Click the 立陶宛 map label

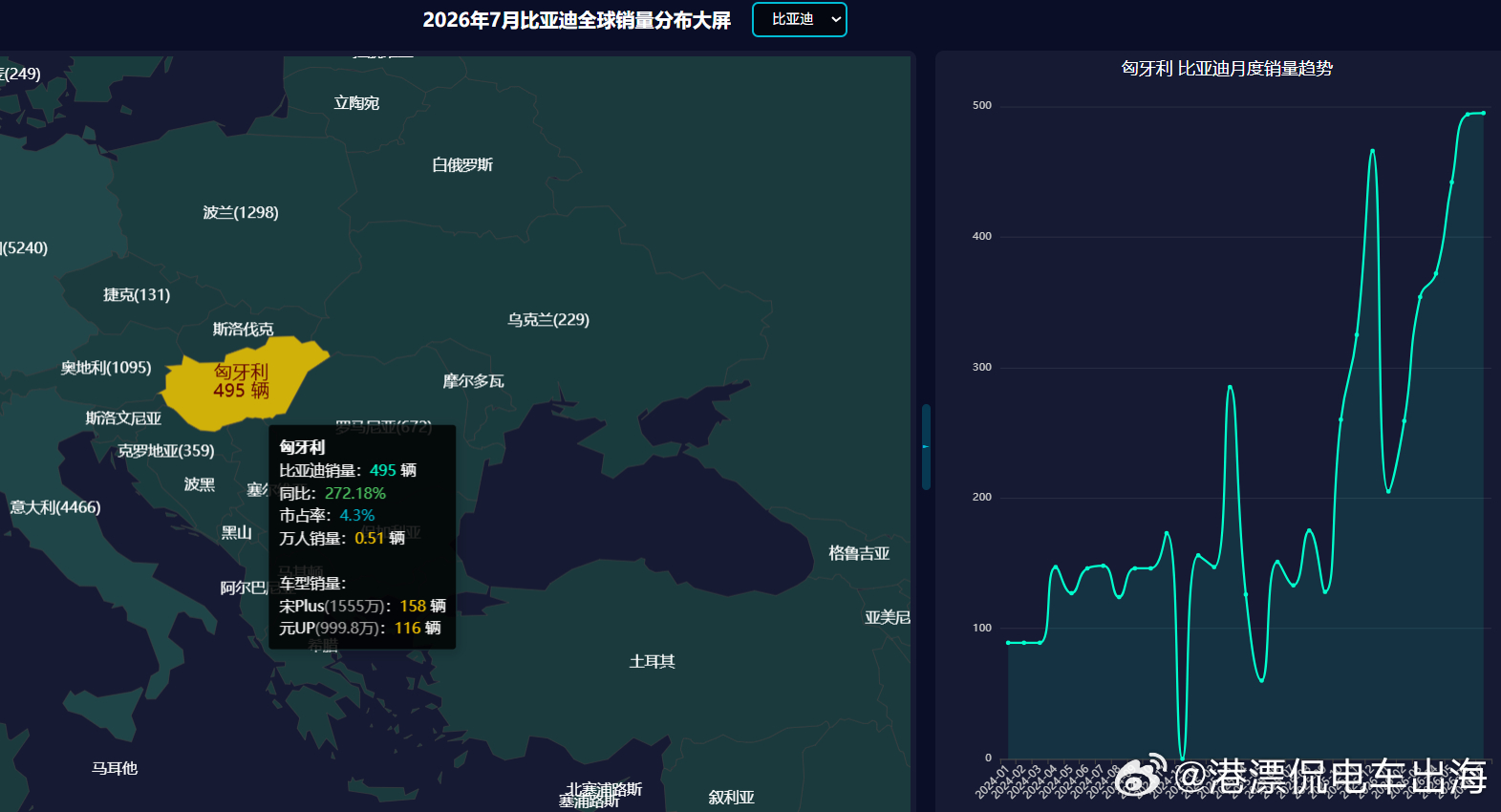(356, 103)
